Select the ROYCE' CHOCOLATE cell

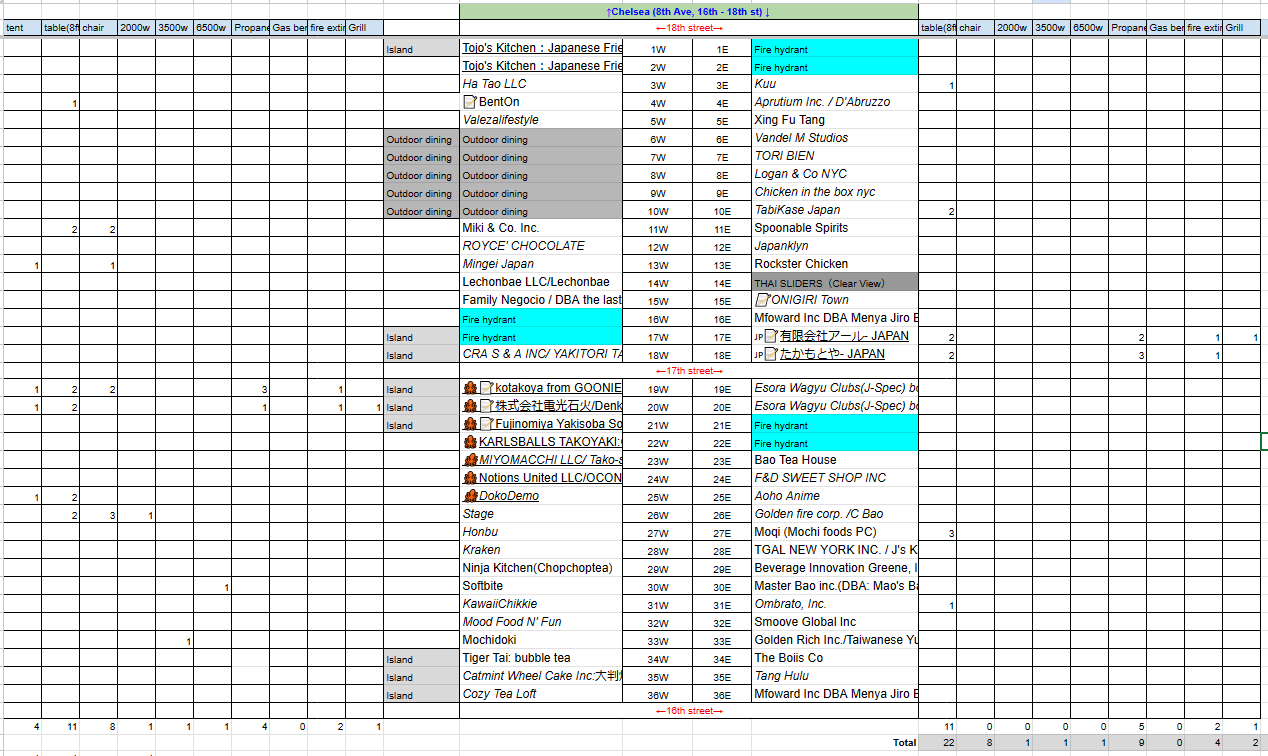click(x=541, y=246)
